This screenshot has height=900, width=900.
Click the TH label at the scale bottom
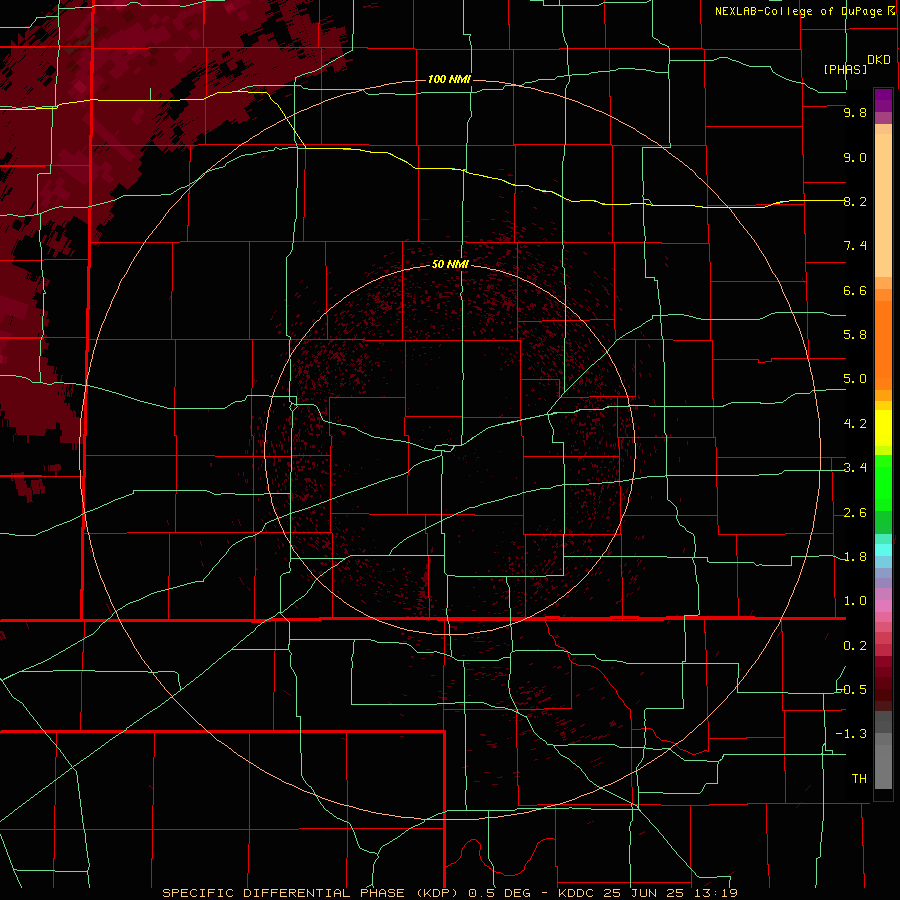tap(859, 778)
